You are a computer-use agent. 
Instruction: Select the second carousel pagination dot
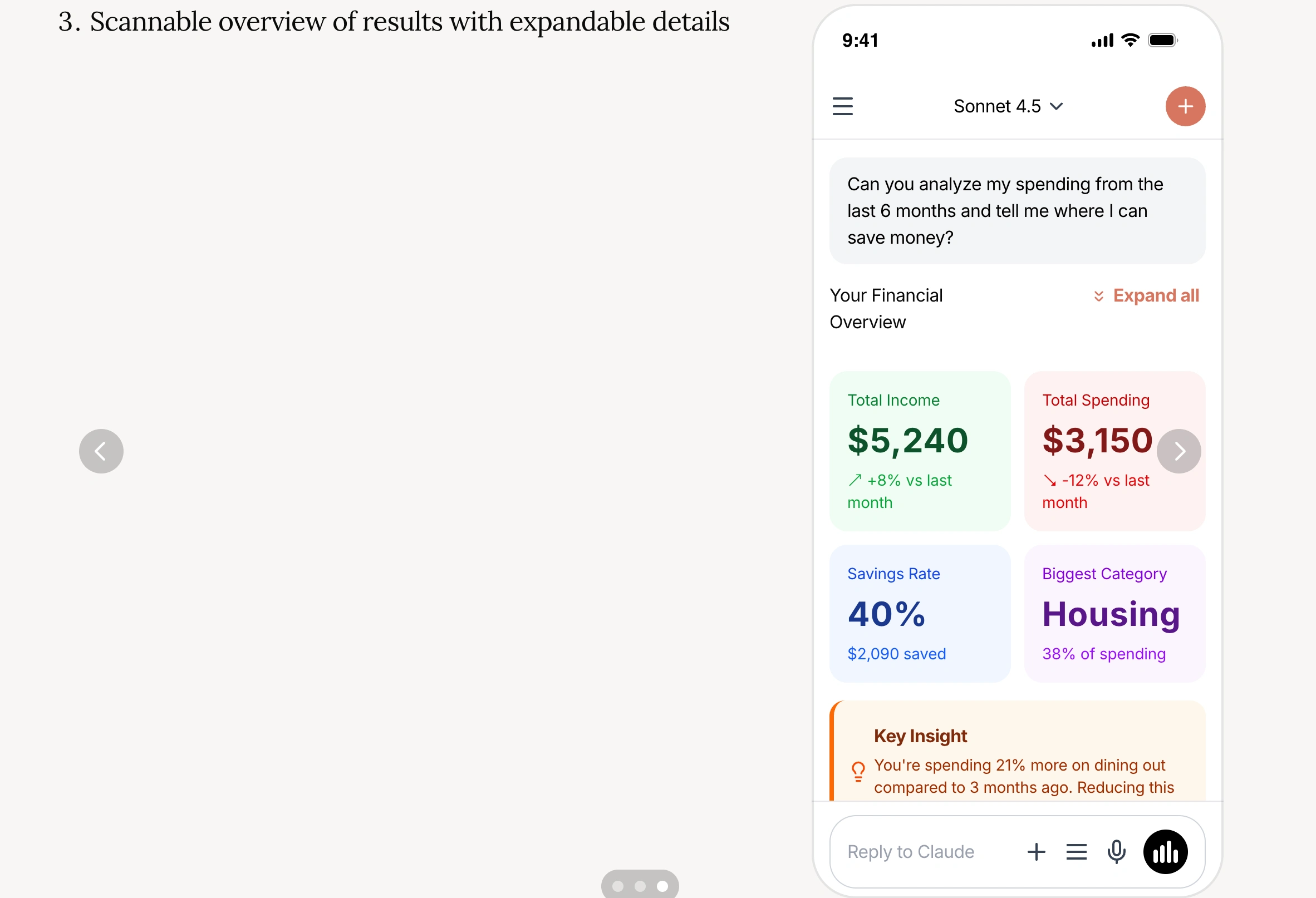(x=640, y=886)
